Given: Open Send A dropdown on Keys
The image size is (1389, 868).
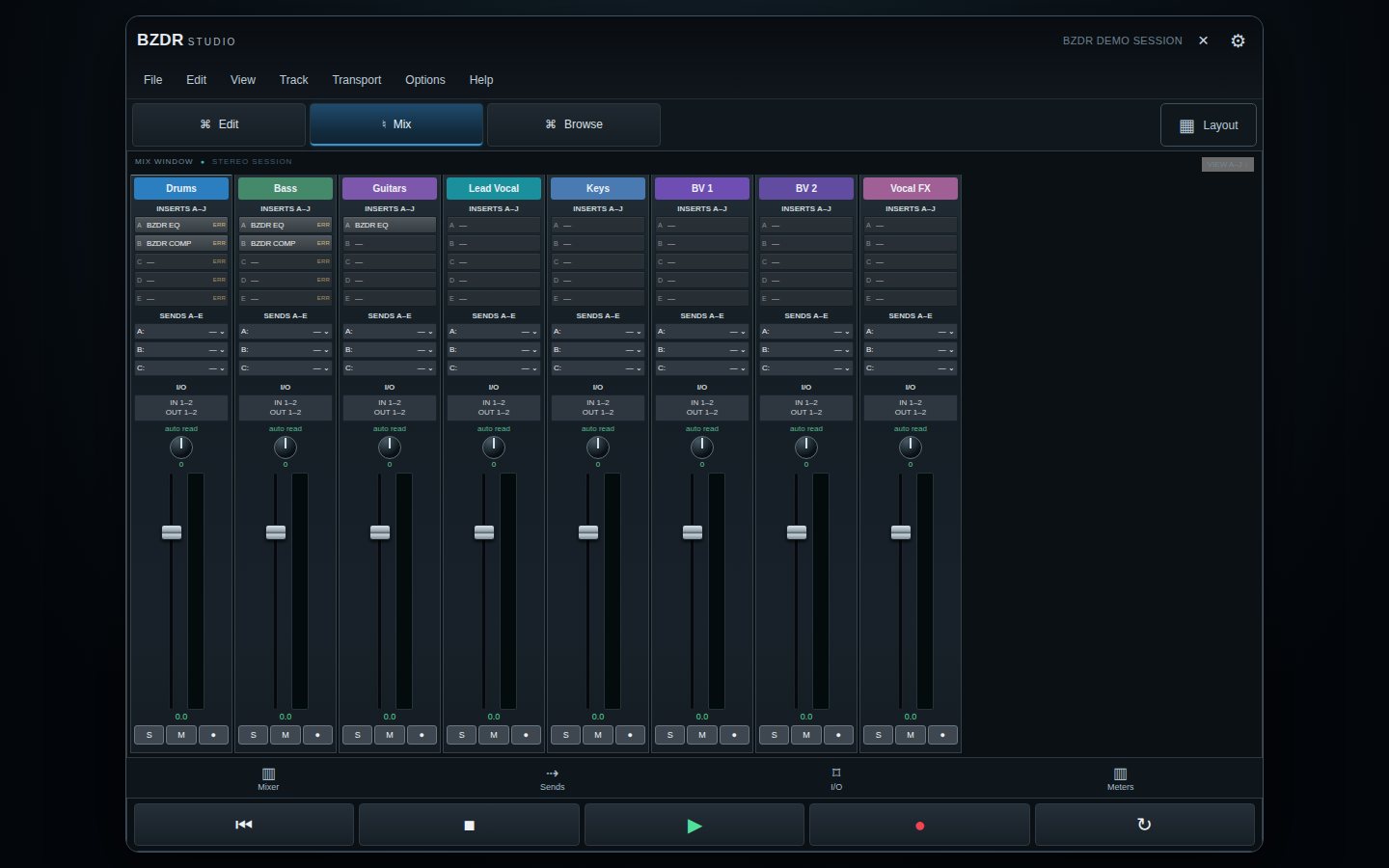Looking at the screenshot, I should (x=598, y=332).
